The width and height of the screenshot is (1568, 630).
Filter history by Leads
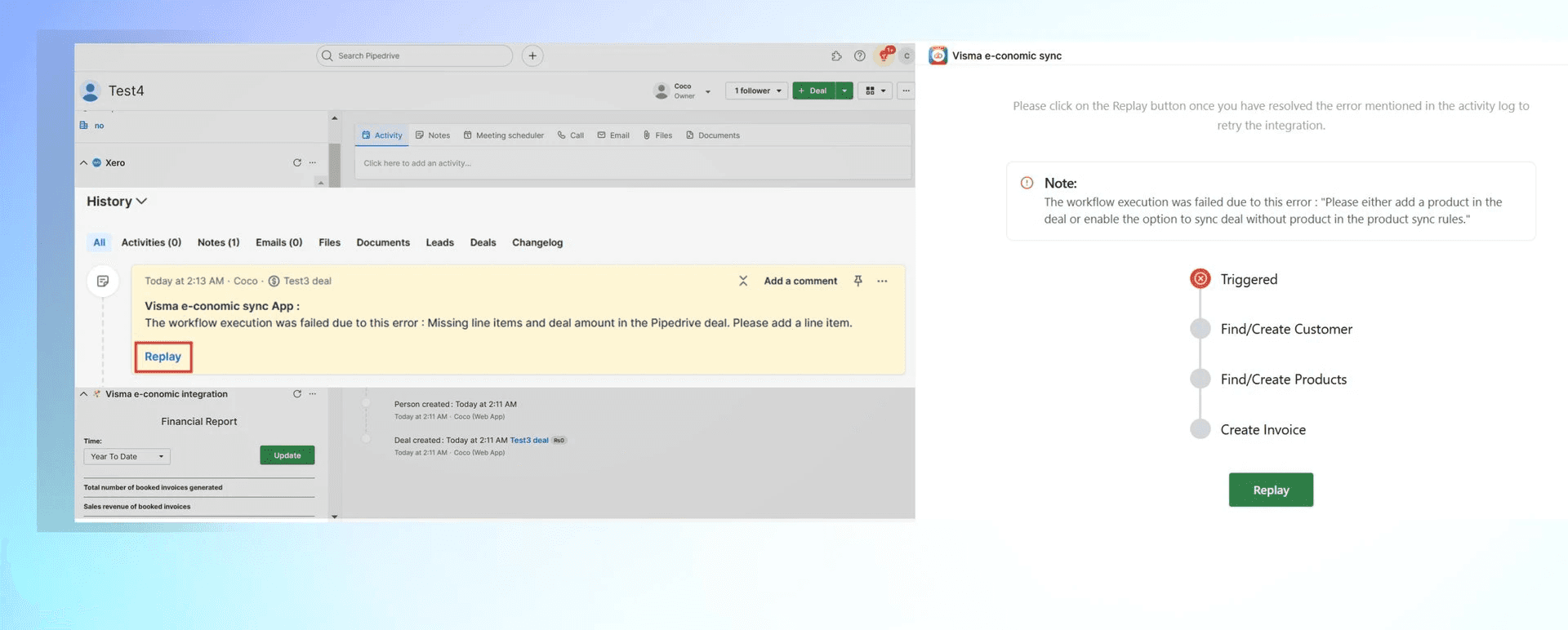coord(439,242)
